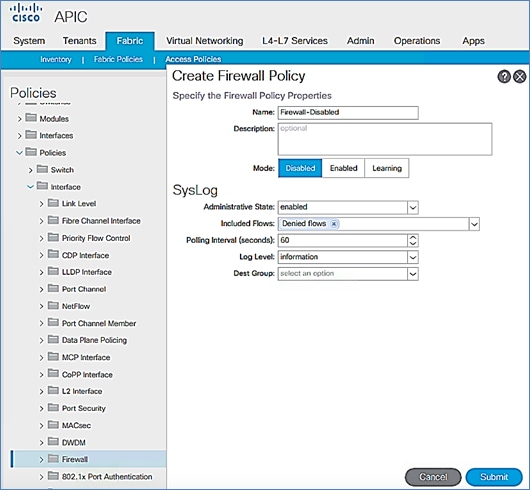Click the Name input field

(348, 113)
